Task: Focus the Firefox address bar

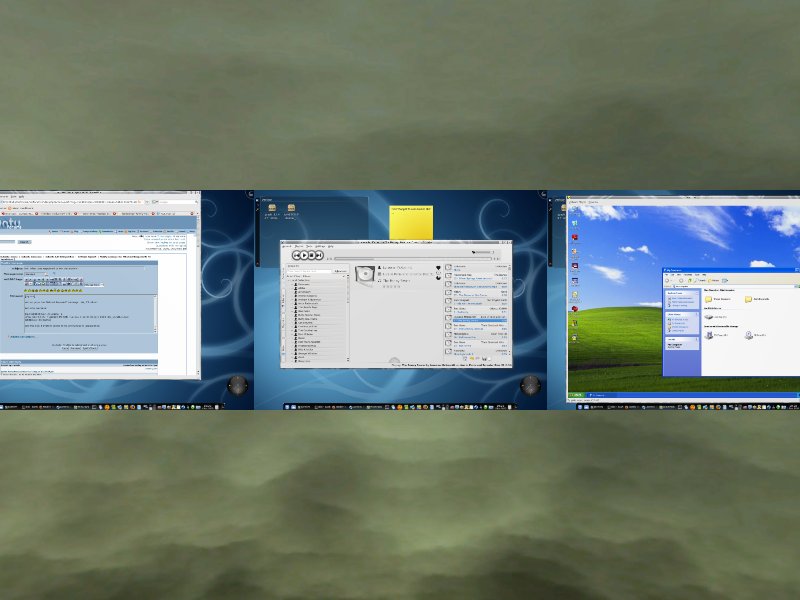Action: point(71,202)
